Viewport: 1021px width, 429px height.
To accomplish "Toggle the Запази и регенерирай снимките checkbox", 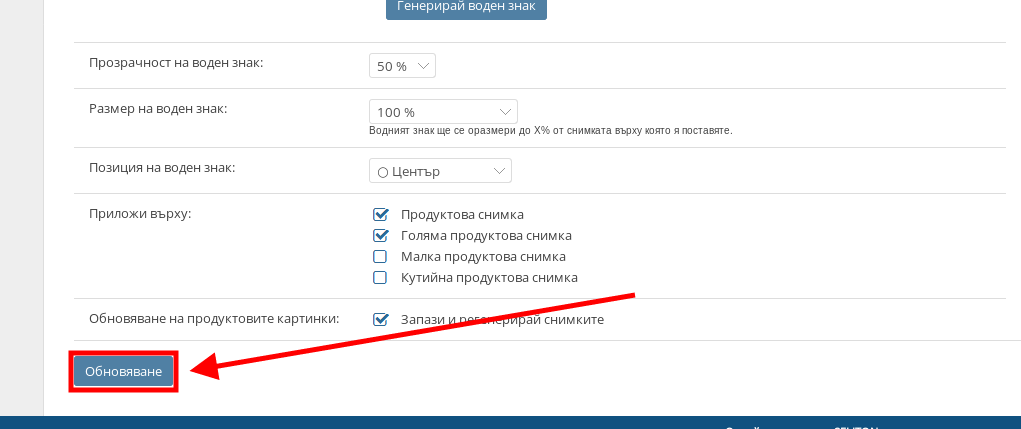I will [380, 320].
